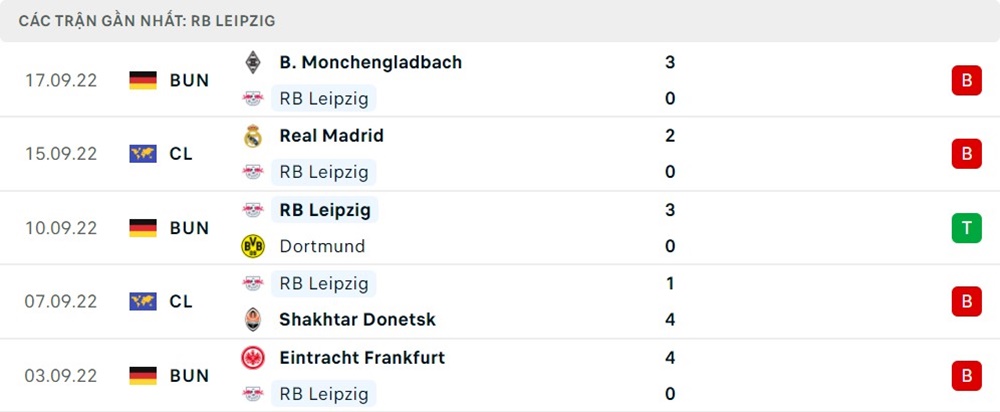Click the Champions League icon on 15.09.22 match
This screenshot has width=1000, height=412.
pyautogui.click(x=143, y=154)
